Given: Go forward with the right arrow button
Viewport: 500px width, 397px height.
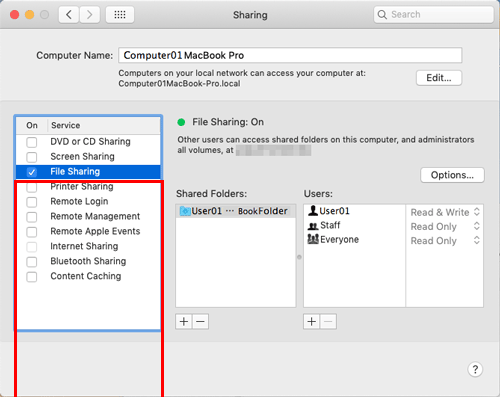Looking at the screenshot, I should 89,15.
